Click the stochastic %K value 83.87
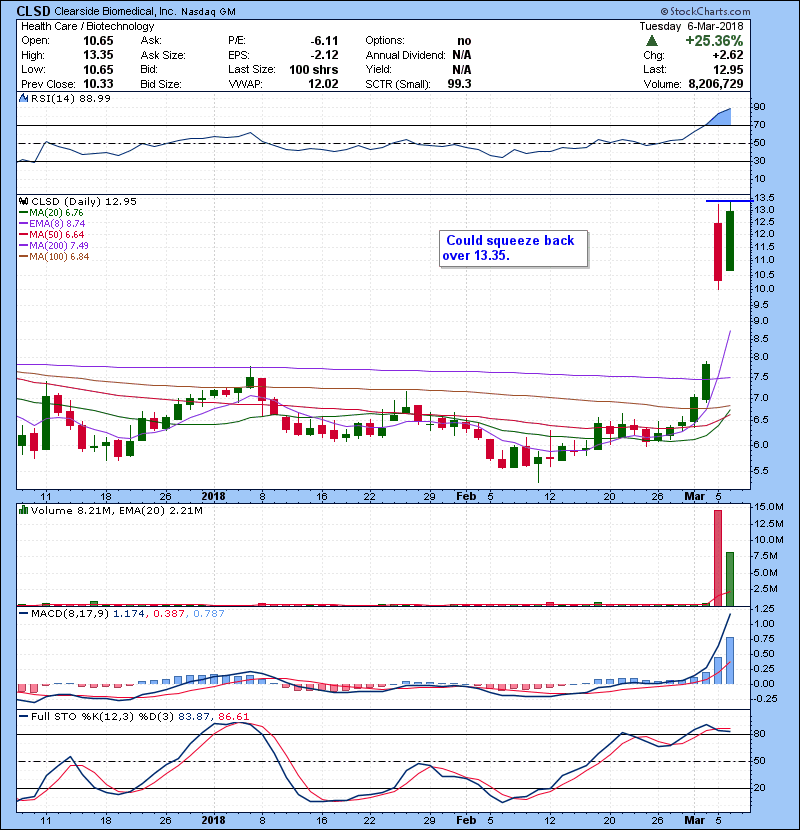This screenshot has width=800, height=830. [x=194, y=717]
